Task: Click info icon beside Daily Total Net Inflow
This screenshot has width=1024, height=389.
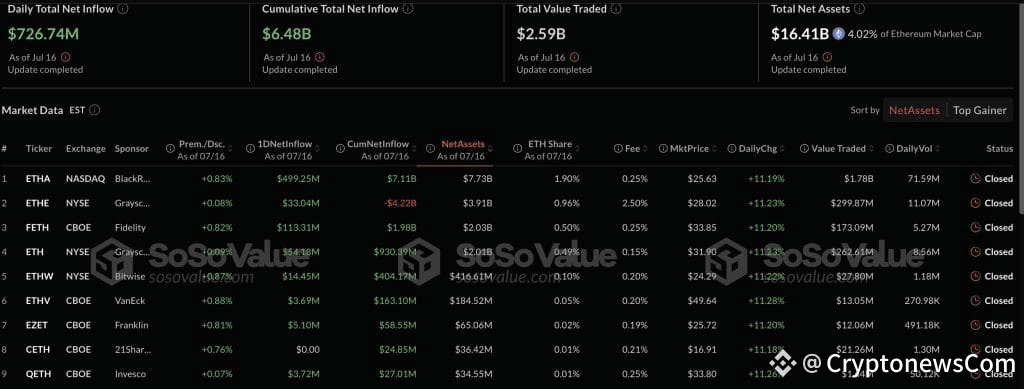Action: [x=123, y=9]
